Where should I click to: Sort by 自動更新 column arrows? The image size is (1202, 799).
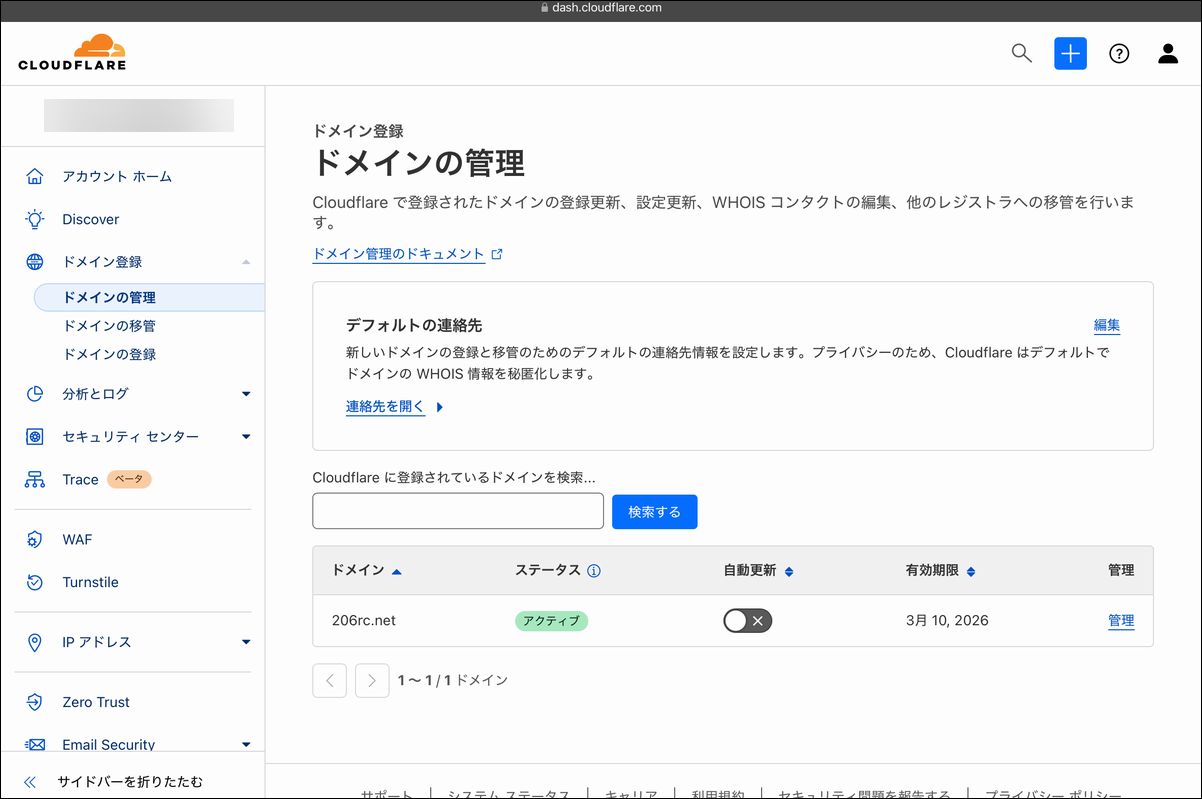[788, 571]
